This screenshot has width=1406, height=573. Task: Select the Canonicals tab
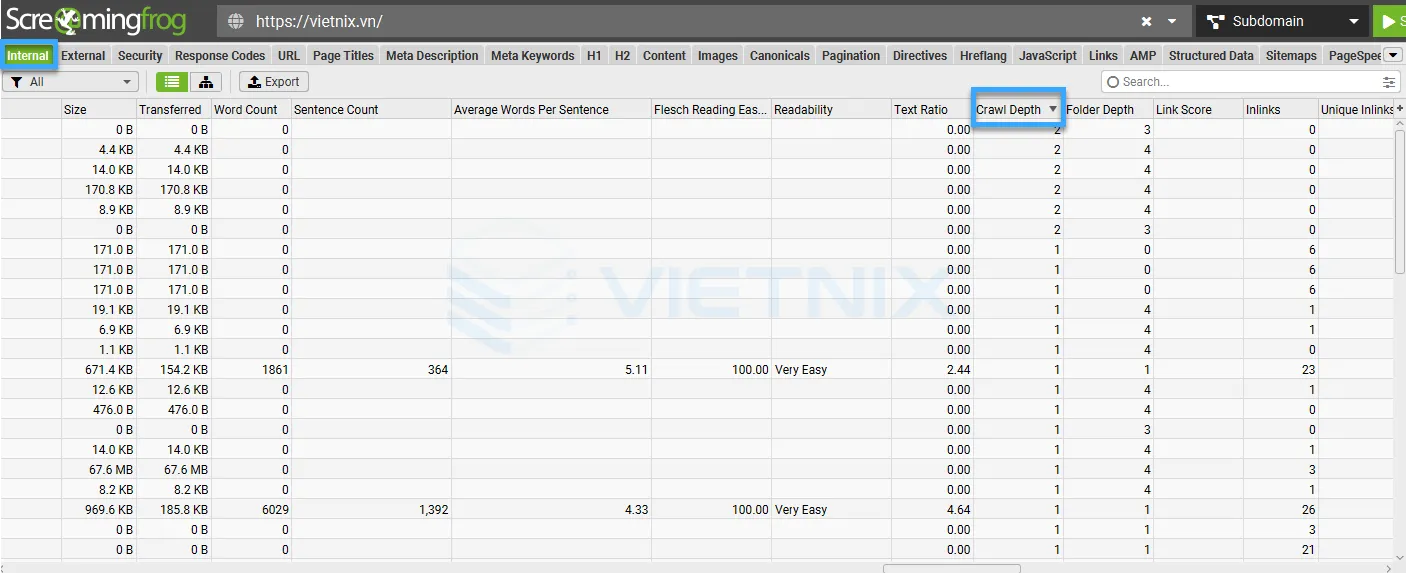[779, 56]
